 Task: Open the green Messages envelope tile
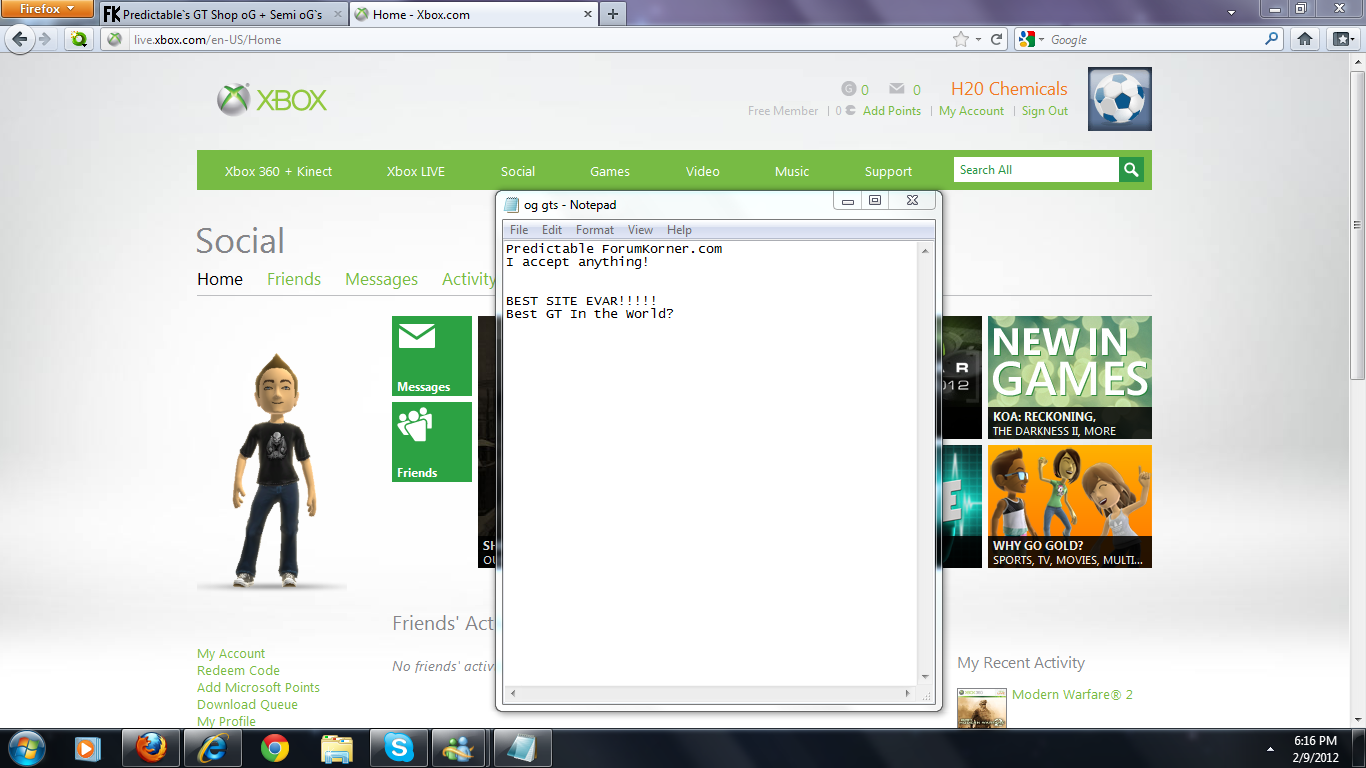click(432, 356)
